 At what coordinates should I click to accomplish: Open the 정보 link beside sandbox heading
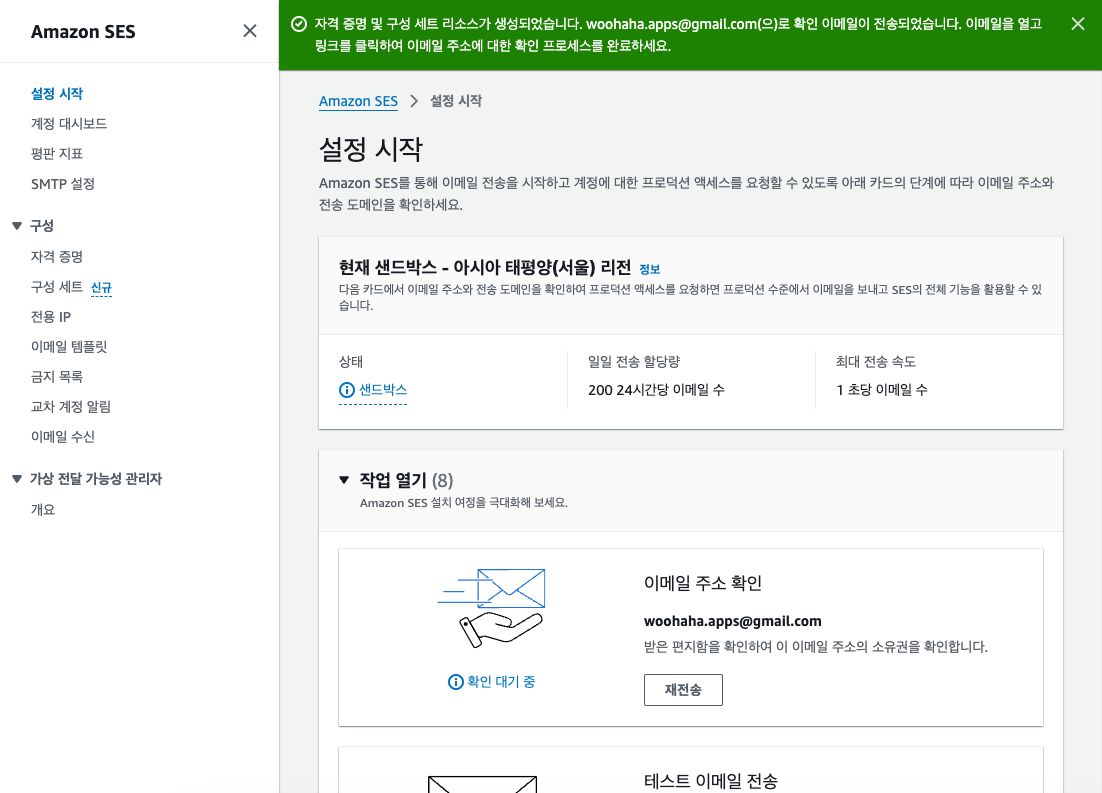(x=649, y=269)
